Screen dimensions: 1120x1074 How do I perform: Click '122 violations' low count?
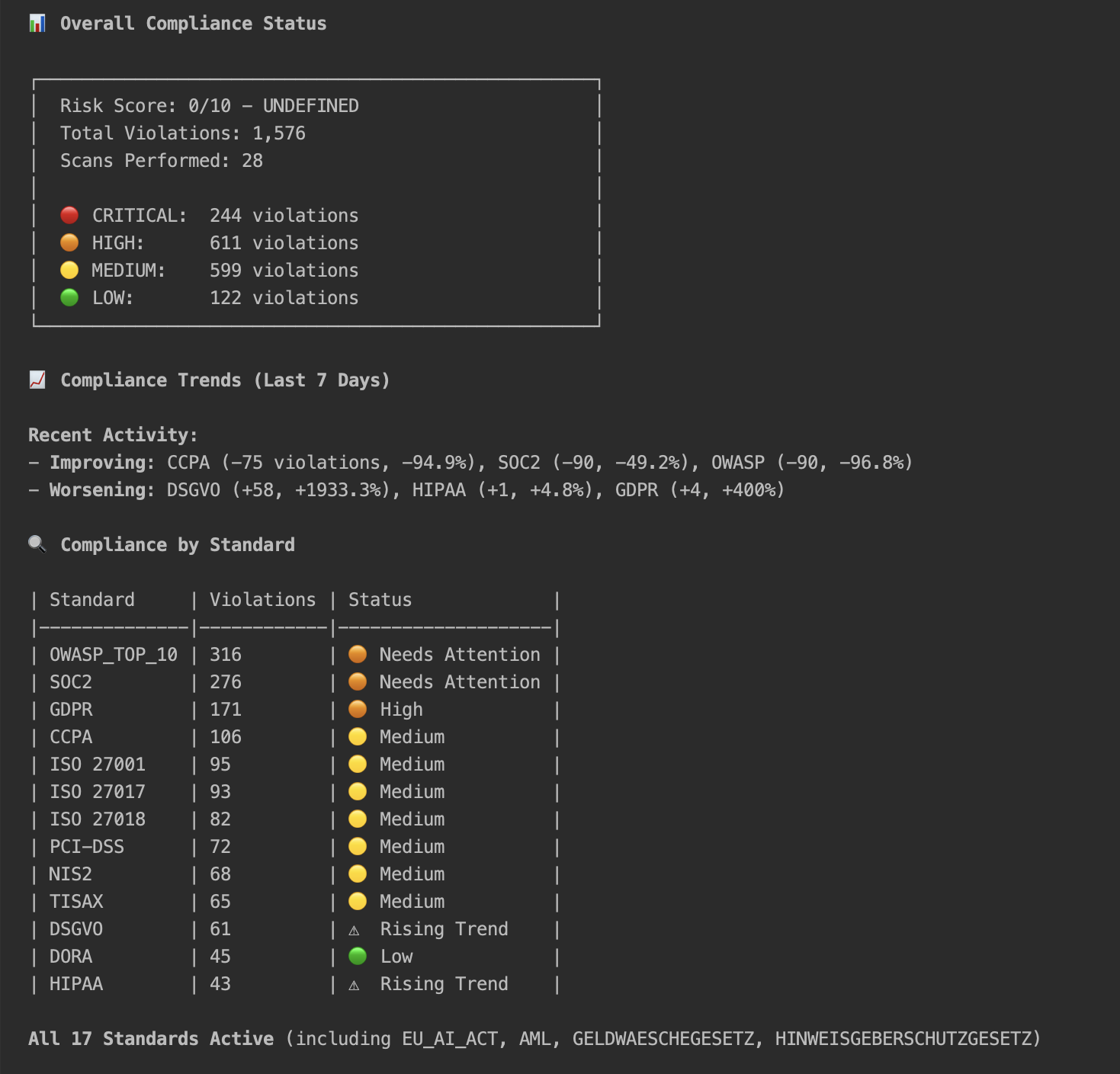[284, 298]
